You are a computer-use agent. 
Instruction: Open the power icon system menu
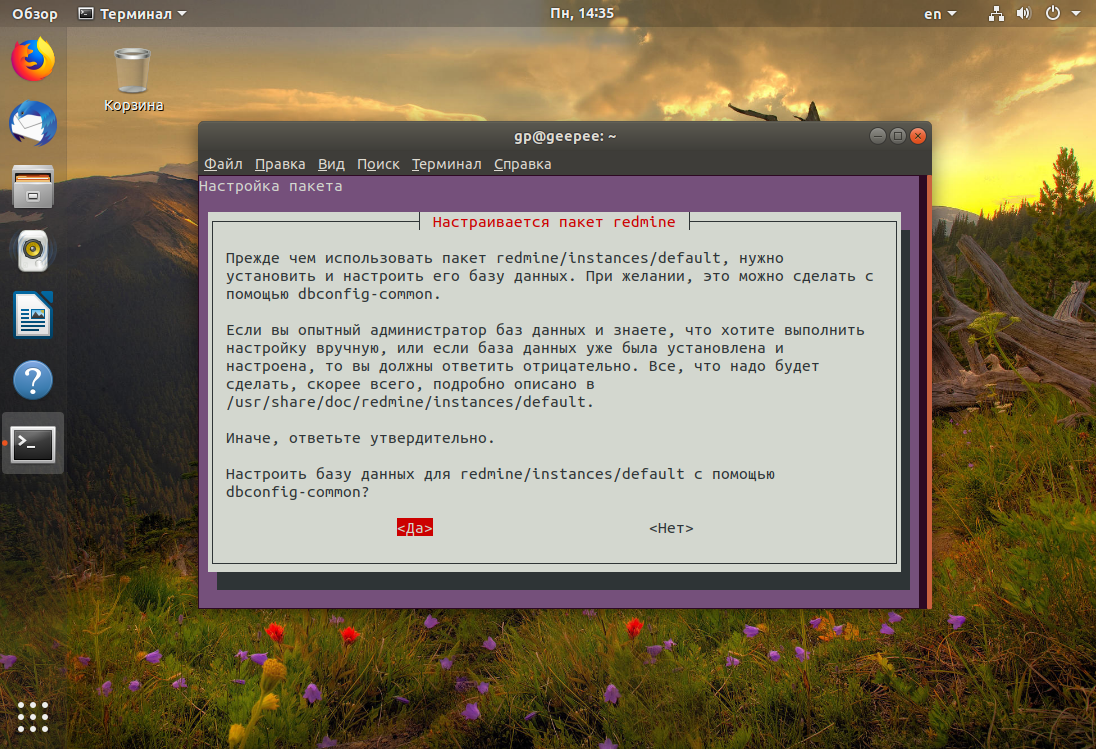pyautogui.click(x=1053, y=13)
